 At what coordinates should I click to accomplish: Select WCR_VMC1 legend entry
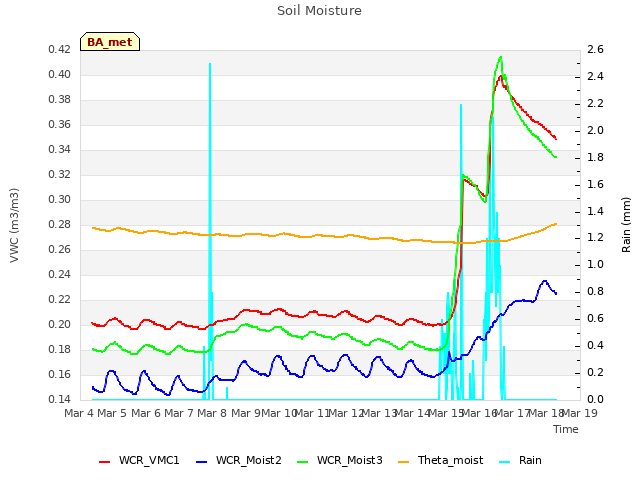(x=139, y=460)
